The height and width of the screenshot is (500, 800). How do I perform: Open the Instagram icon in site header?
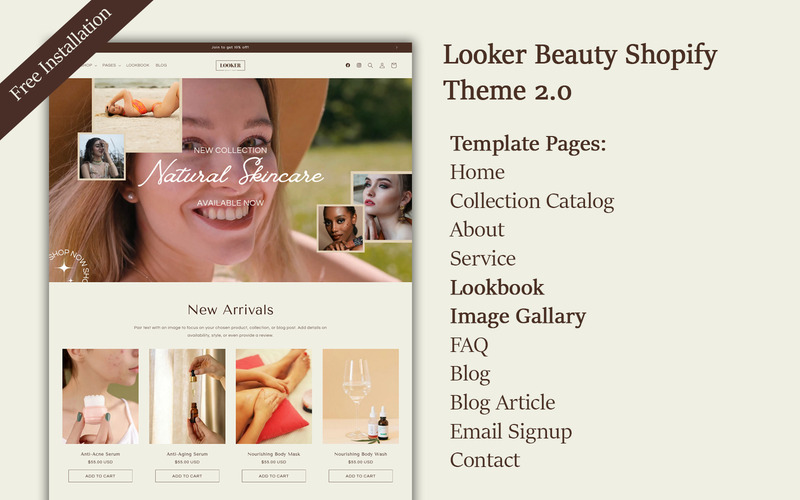[359, 65]
